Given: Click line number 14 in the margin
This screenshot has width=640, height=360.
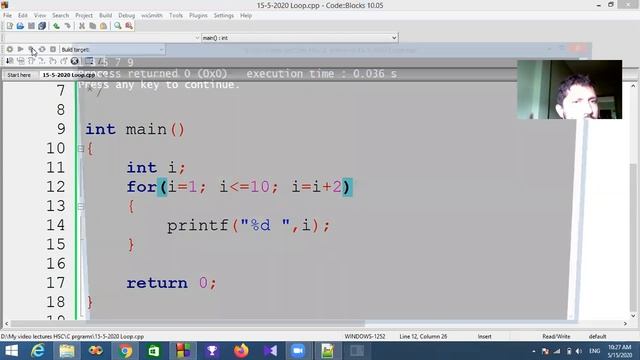Looking at the screenshot, I should 55,225.
